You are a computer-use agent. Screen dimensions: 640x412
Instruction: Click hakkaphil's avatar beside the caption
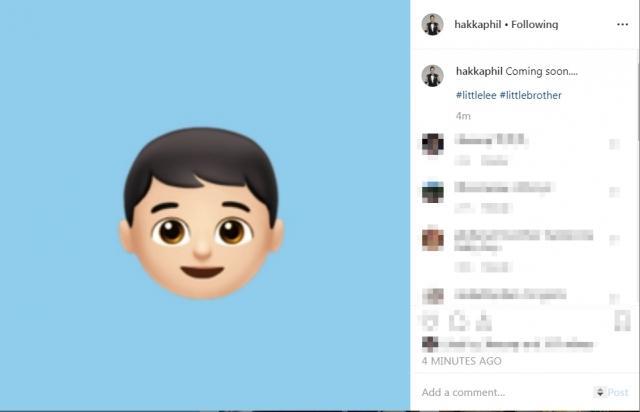click(432, 76)
